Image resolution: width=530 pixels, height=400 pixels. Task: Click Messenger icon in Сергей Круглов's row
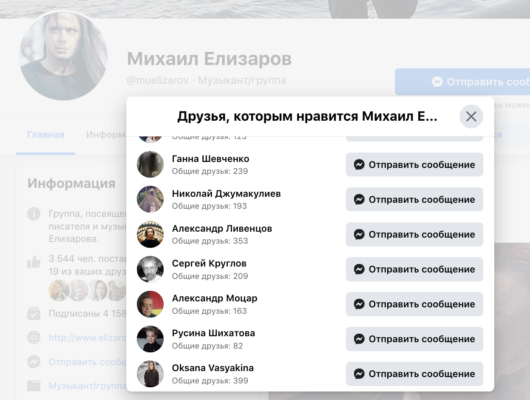tap(359, 269)
